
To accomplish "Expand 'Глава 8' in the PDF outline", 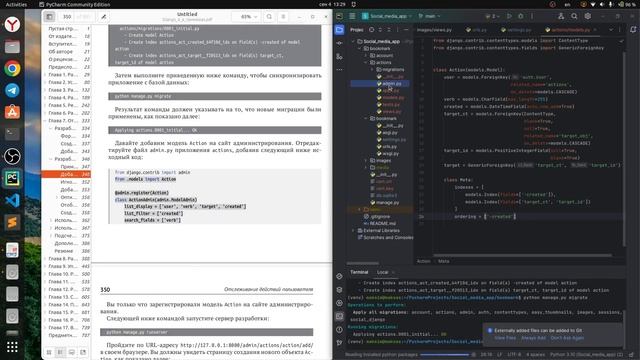I will [x=45, y=259].
